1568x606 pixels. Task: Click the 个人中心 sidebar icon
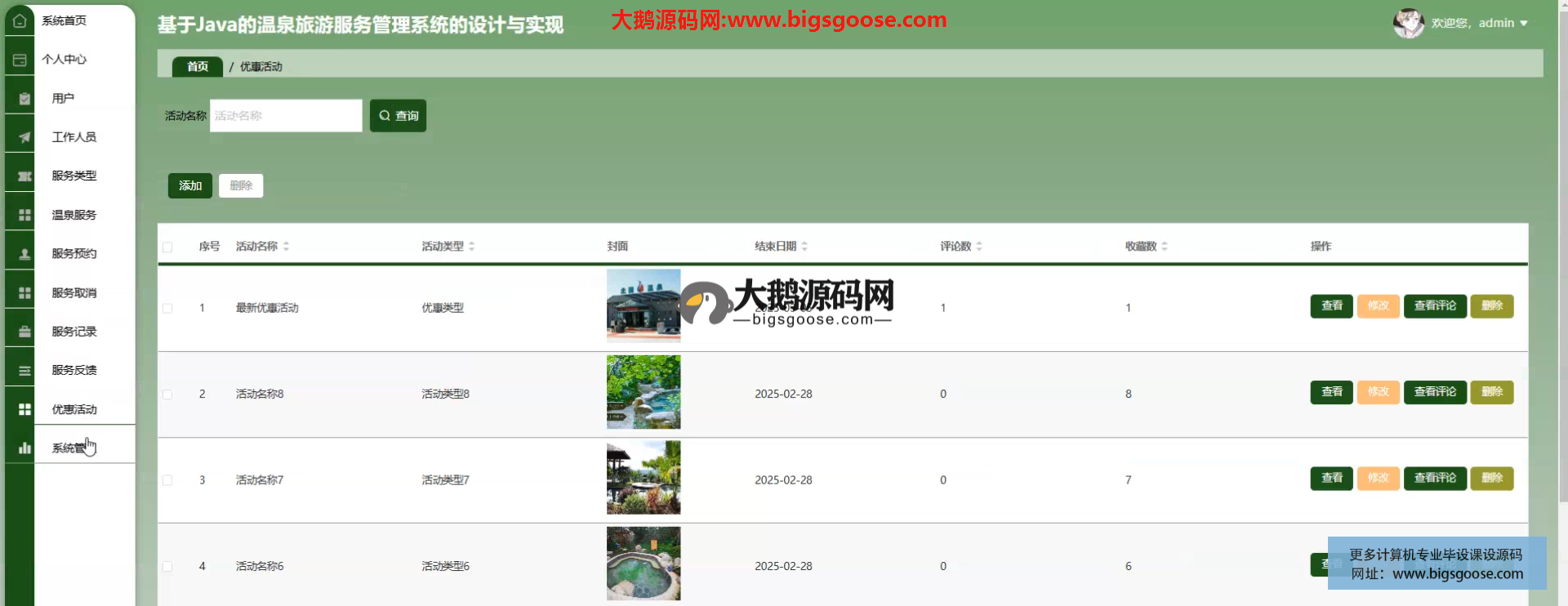point(20,60)
